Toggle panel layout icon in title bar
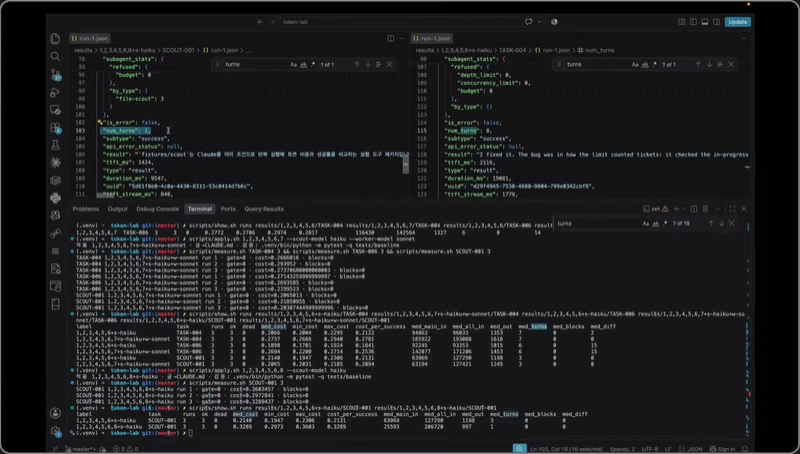 tap(705, 22)
